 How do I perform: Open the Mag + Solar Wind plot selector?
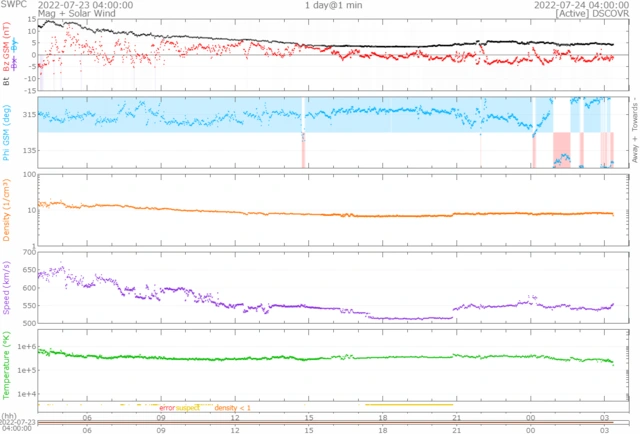tap(77, 13)
